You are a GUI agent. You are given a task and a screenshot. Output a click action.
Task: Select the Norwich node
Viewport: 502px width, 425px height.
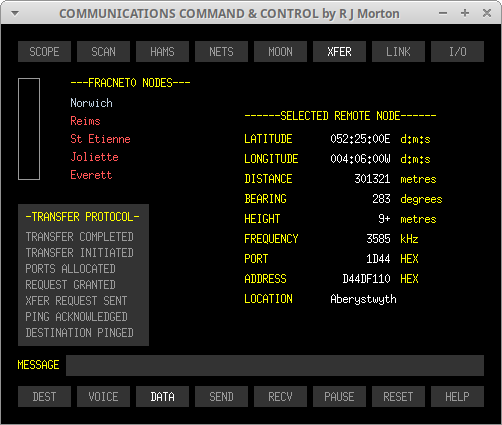click(91, 103)
